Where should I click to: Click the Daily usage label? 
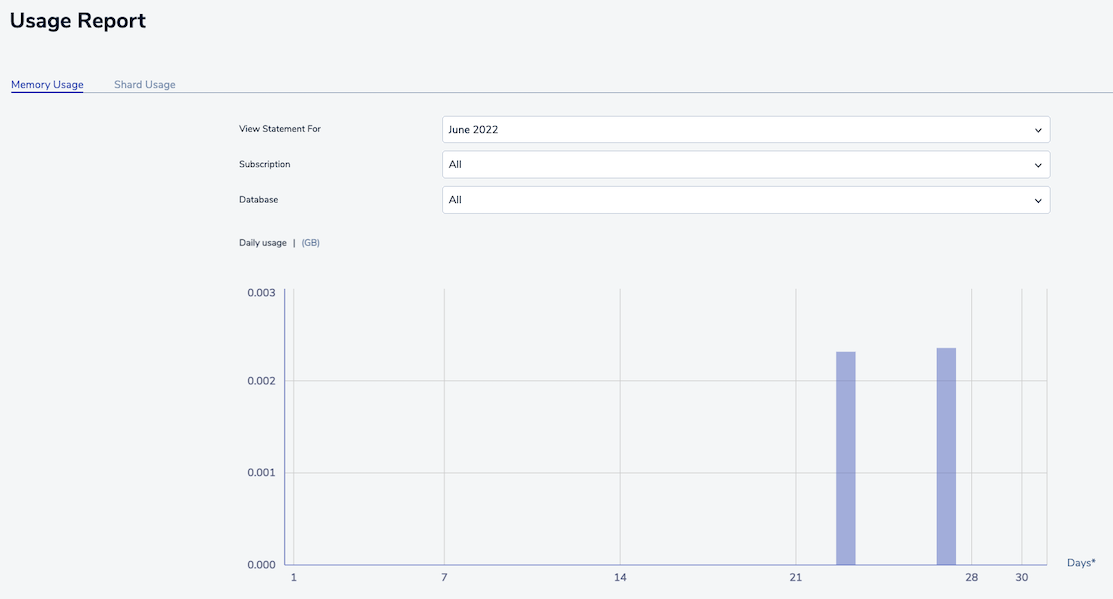(262, 243)
